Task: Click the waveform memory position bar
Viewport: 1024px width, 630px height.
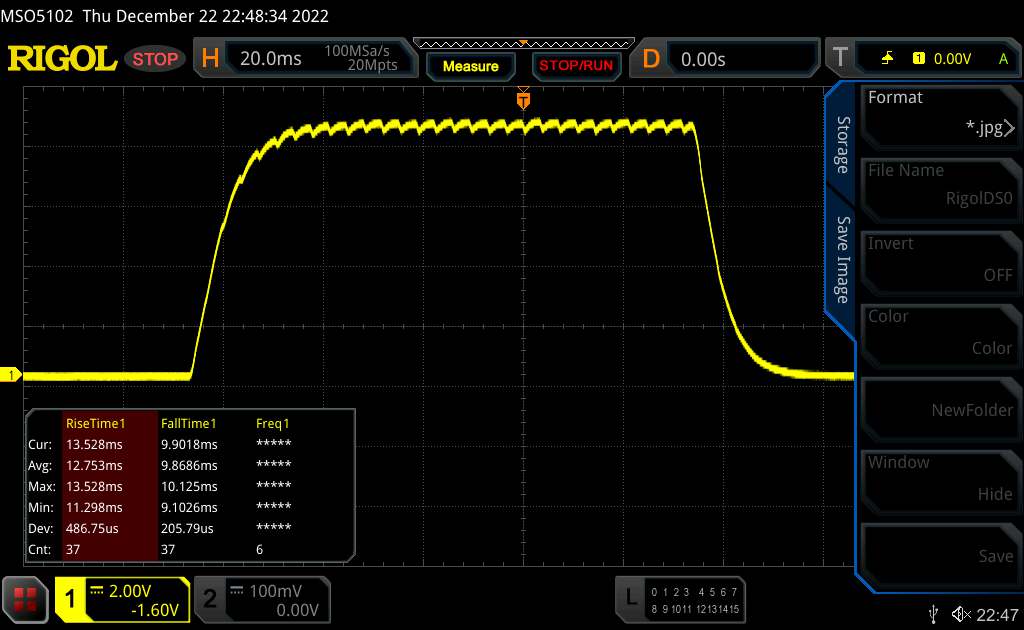Action: (x=523, y=44)
